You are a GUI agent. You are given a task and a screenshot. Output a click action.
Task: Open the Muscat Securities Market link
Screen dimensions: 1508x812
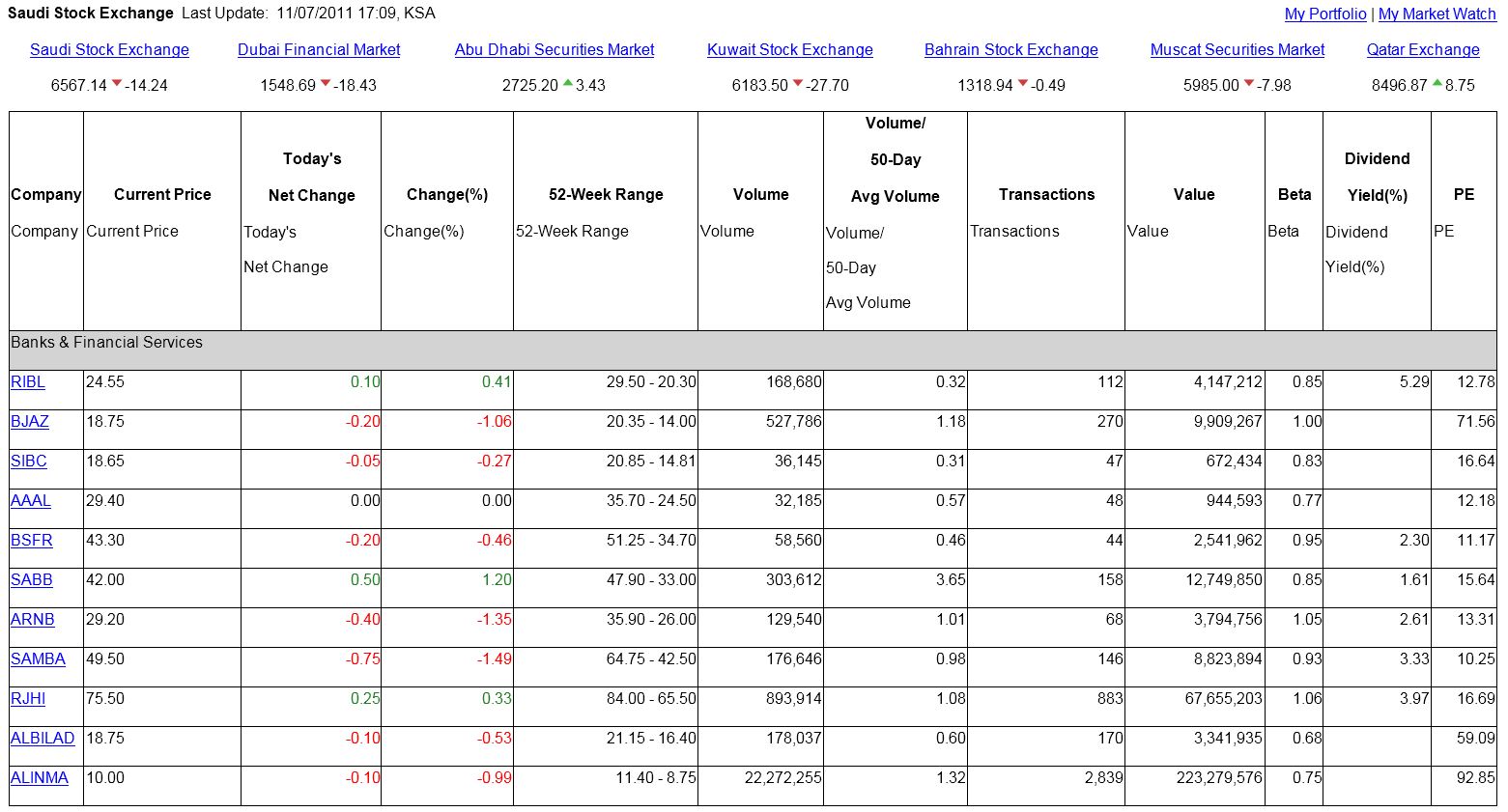point(1238,49)
